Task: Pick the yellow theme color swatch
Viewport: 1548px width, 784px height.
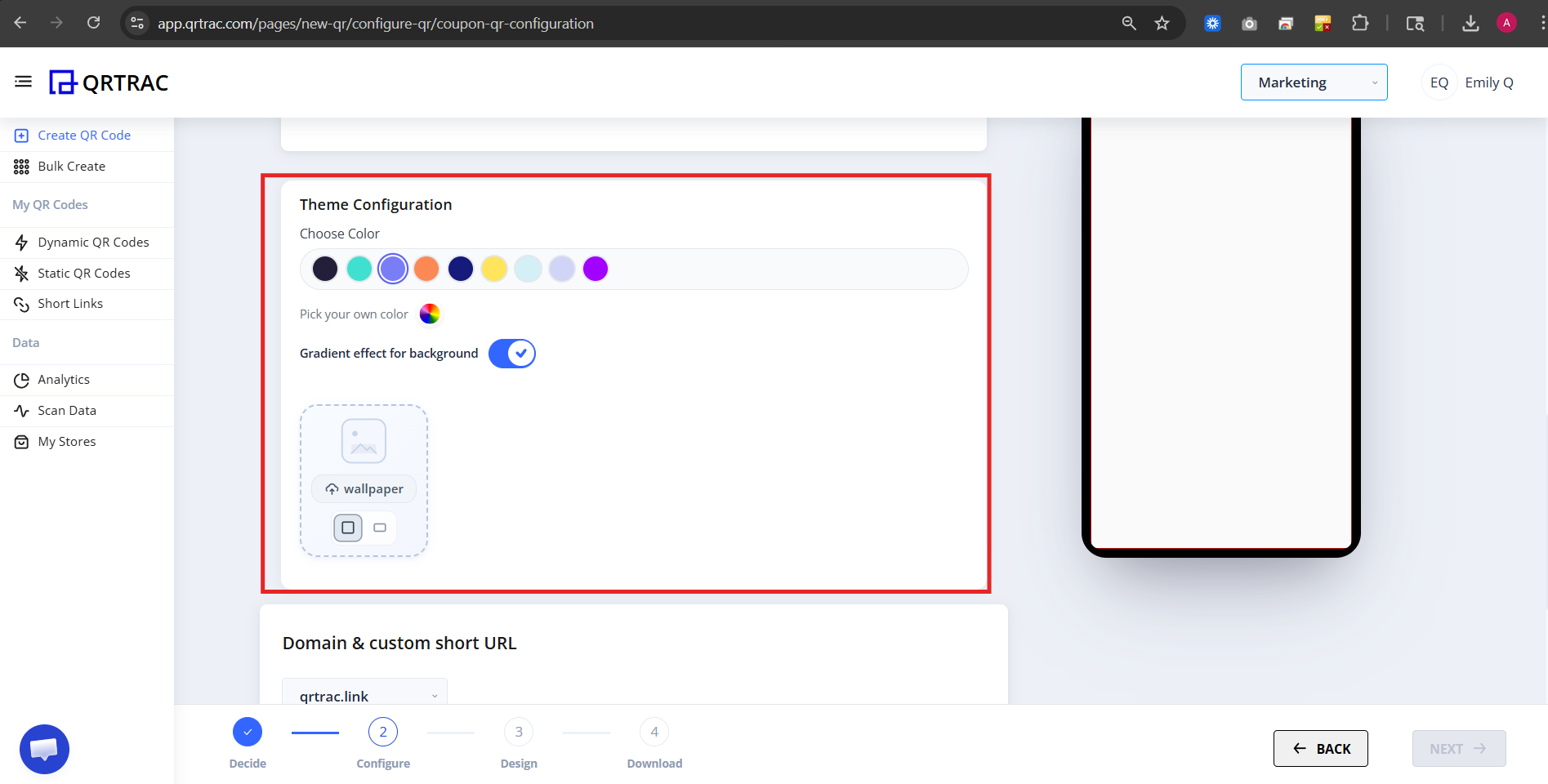Action: point(494,268)
